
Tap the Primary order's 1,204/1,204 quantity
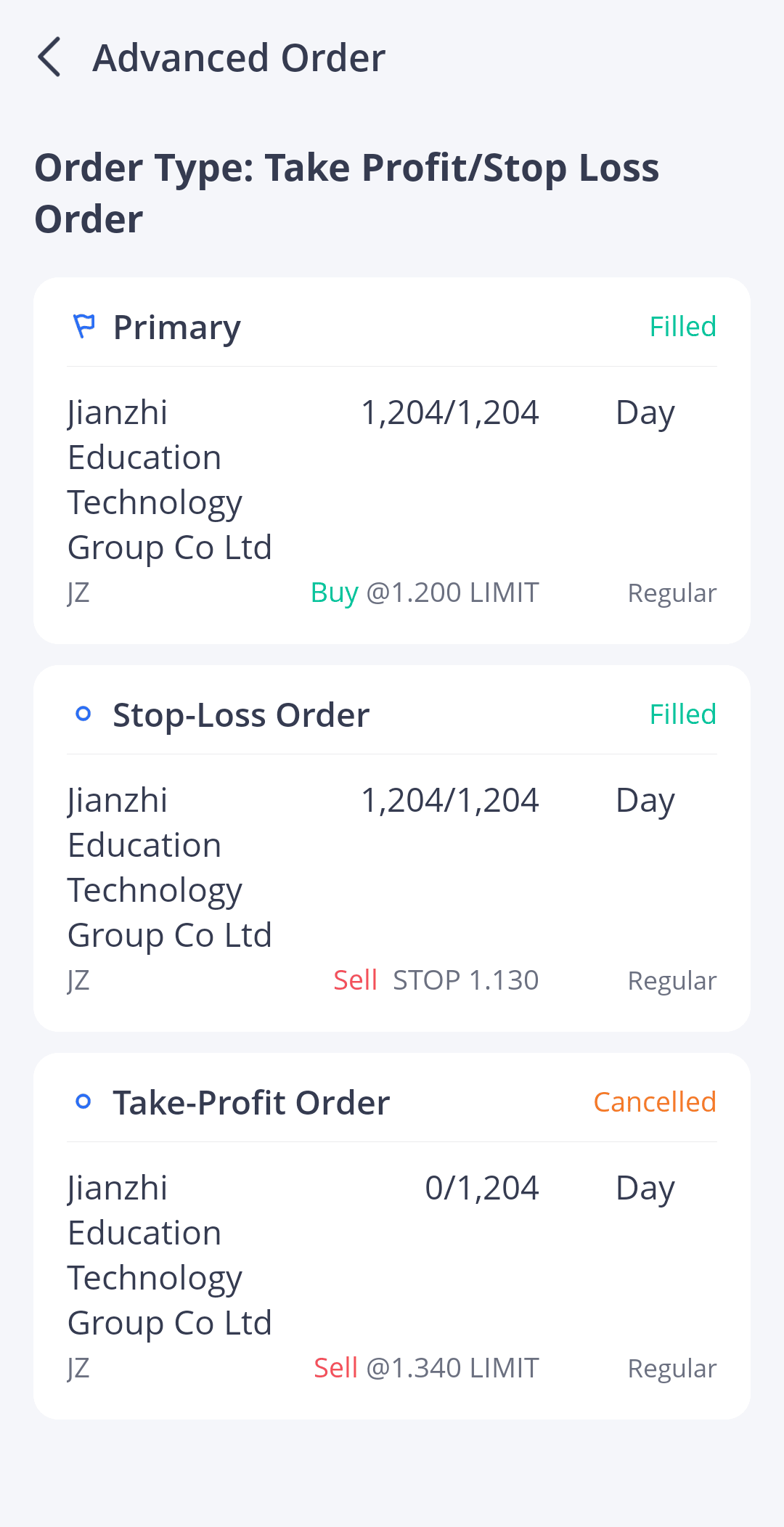449,412
